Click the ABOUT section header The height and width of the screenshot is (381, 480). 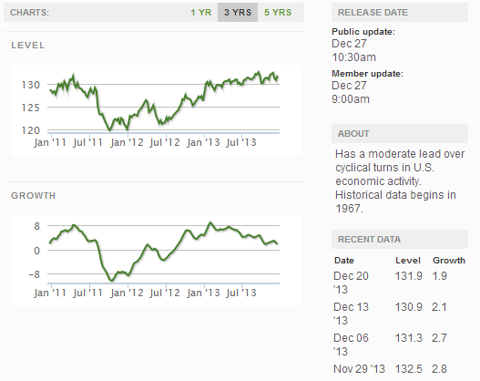pos(400,134)
